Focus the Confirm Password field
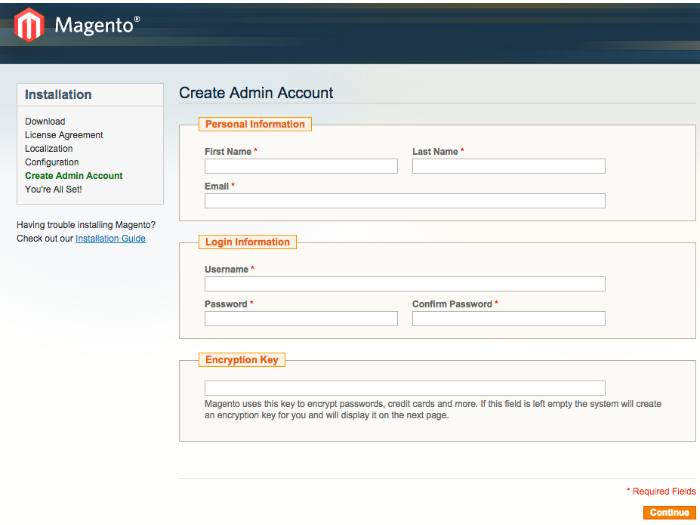700x525 pixels. [x=508, y=319]
